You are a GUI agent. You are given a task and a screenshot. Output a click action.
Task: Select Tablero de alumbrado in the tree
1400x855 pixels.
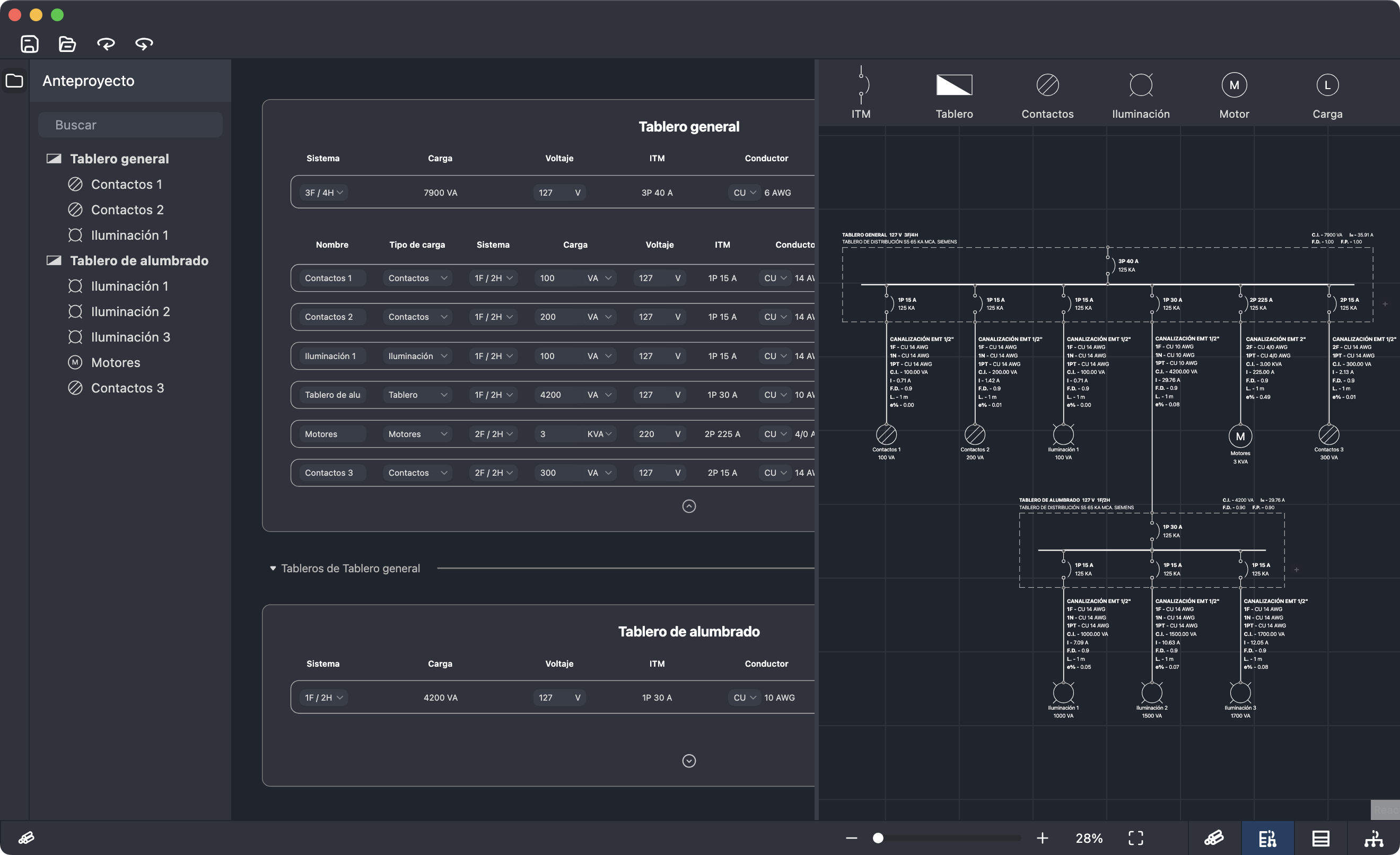pyautogui.click(x=138, y=261)
